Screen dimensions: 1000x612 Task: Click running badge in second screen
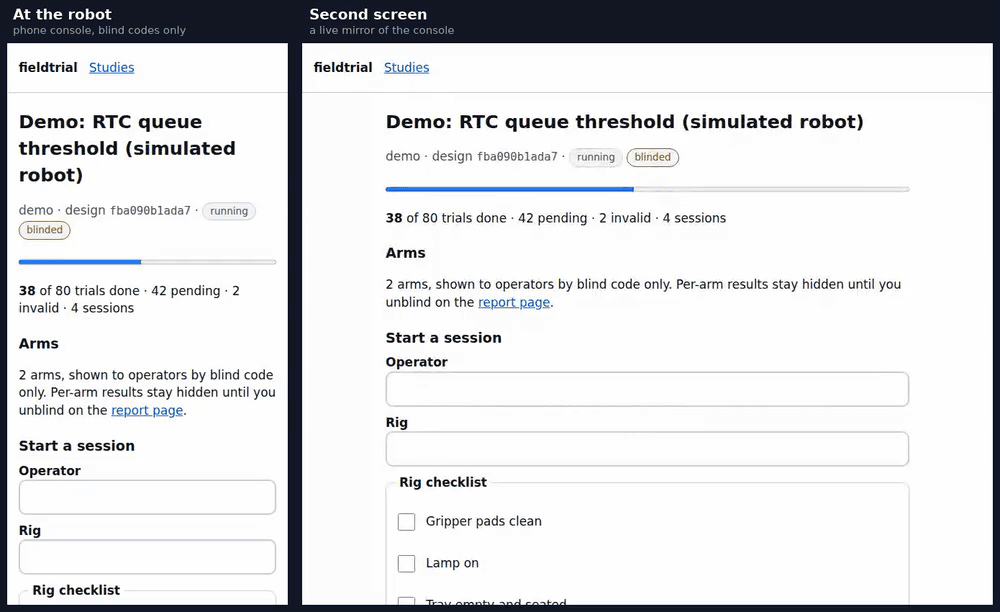(596, 157)
